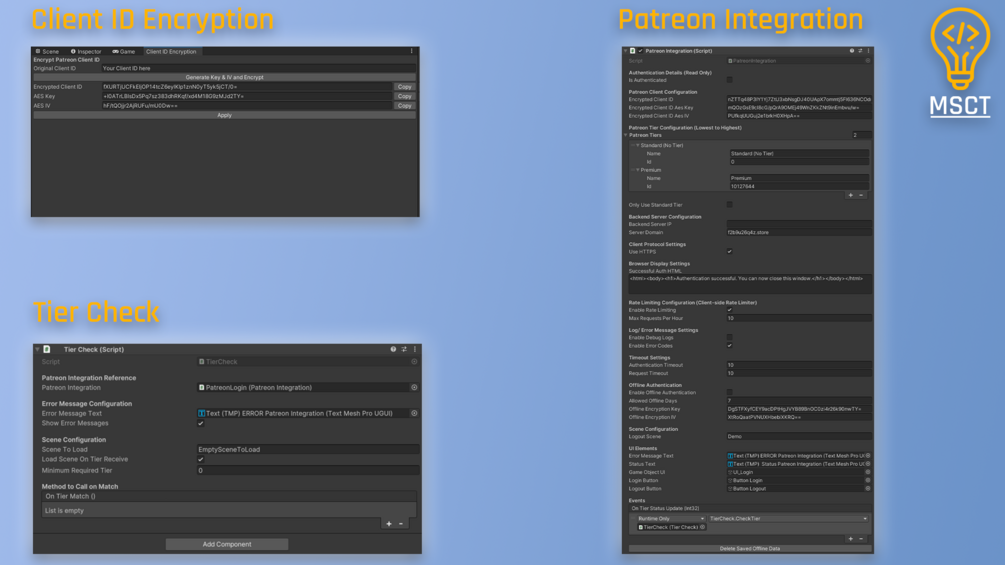Toggle Patreon Integration component enabled checkbox
Screen dimensions: 1005x565
tap(640, 51)
